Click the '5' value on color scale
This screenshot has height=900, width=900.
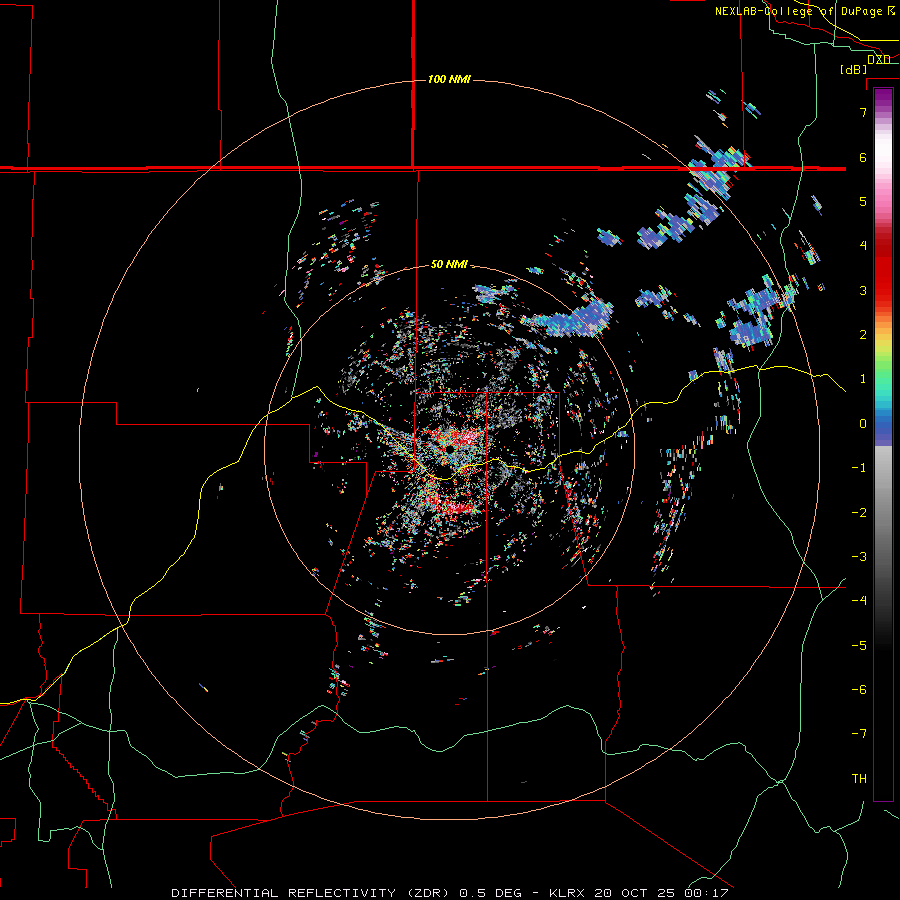click(x=863, y=201)
